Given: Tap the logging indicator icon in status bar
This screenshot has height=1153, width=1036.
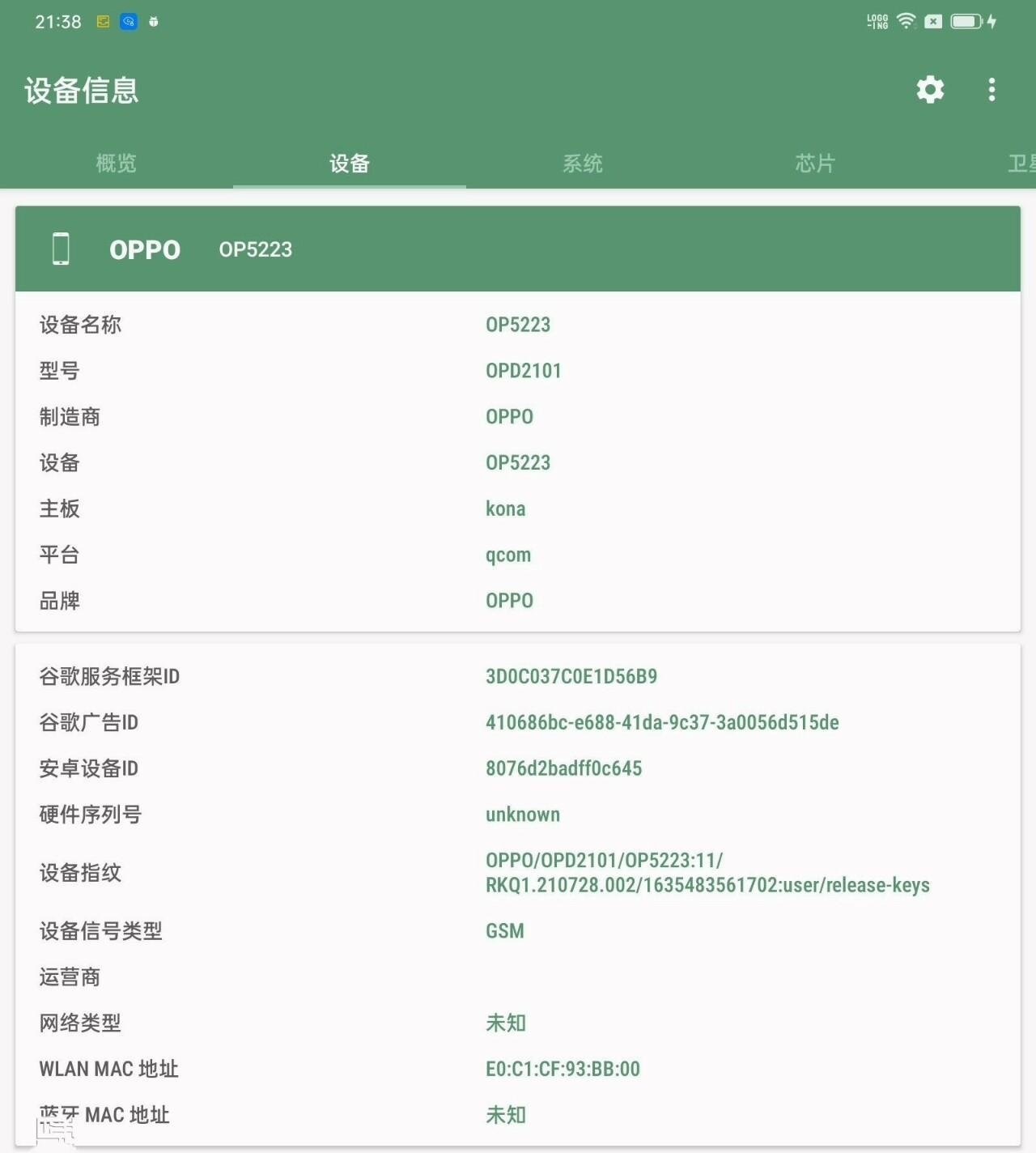Looking at the screenshot, I should 877,21.
